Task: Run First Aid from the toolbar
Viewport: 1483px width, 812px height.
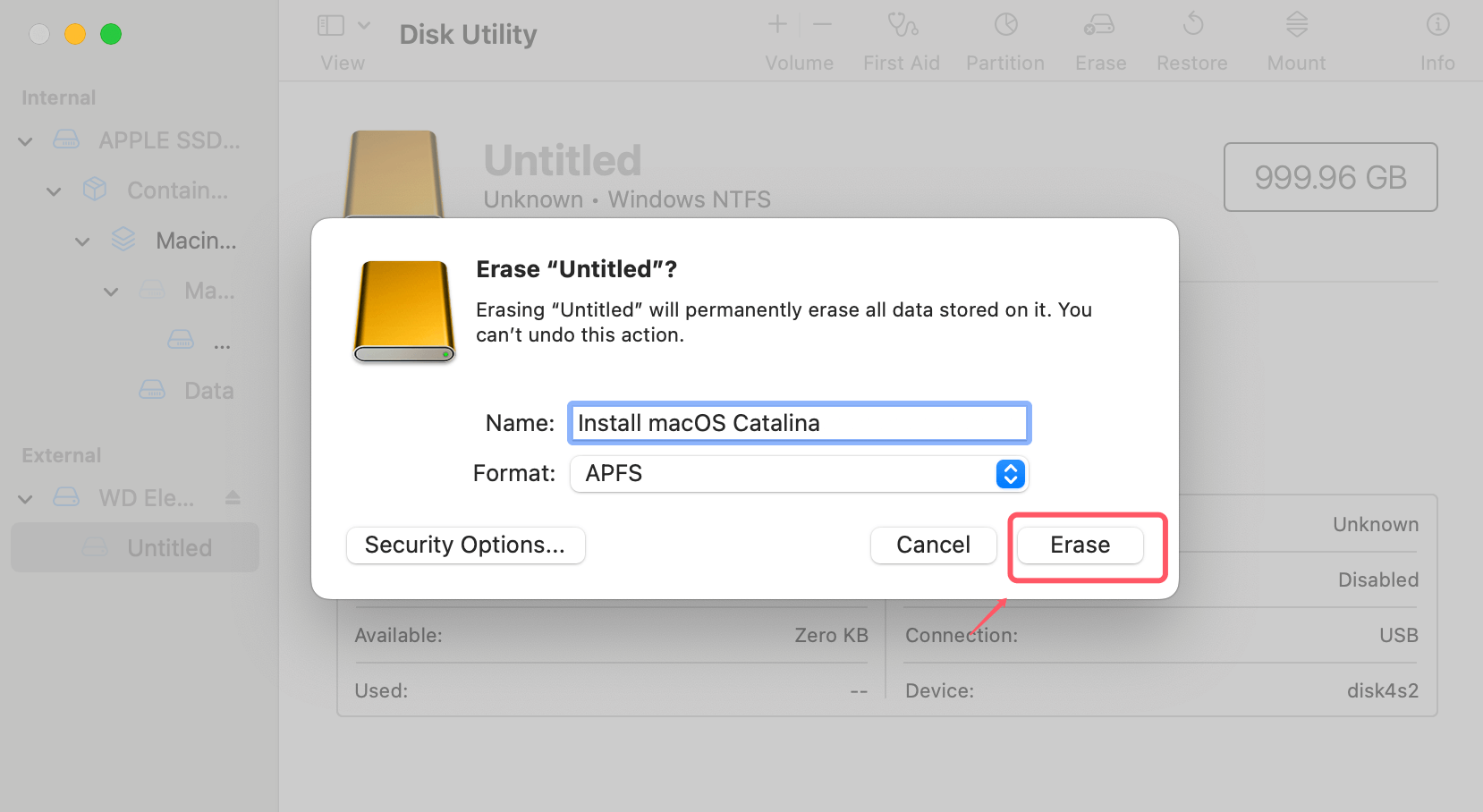Action: pos(902,36)
